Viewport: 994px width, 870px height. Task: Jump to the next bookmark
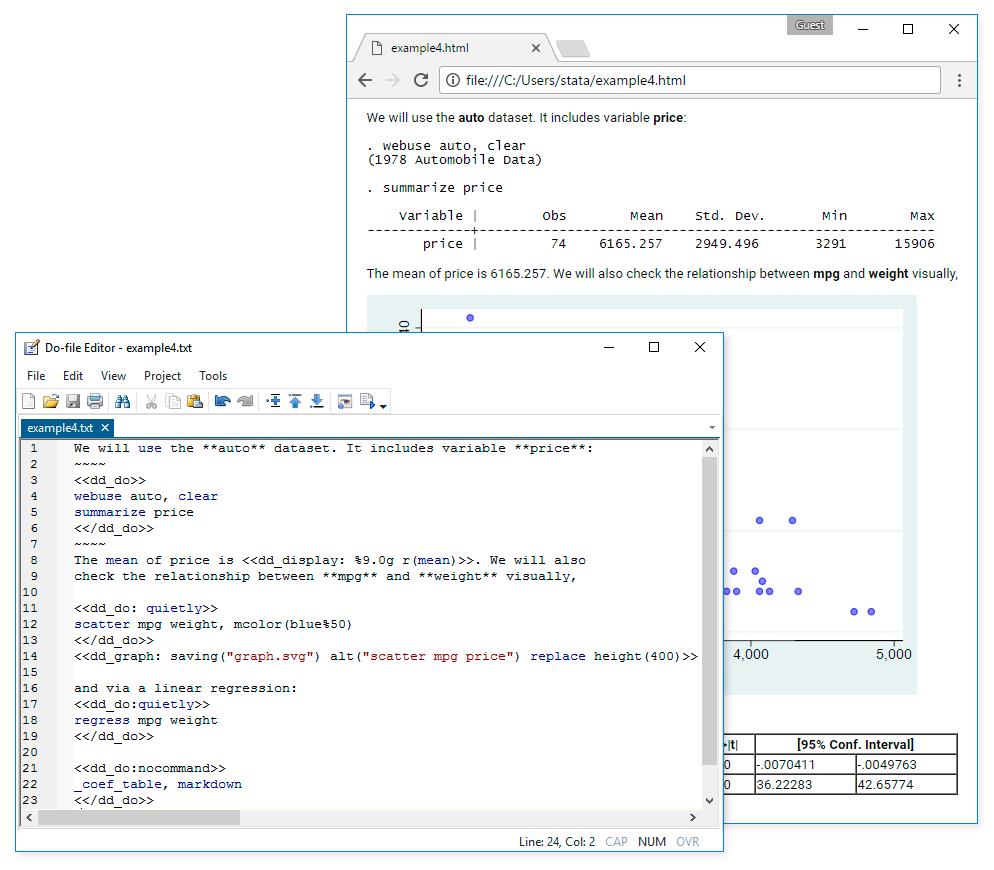[317, 402]
